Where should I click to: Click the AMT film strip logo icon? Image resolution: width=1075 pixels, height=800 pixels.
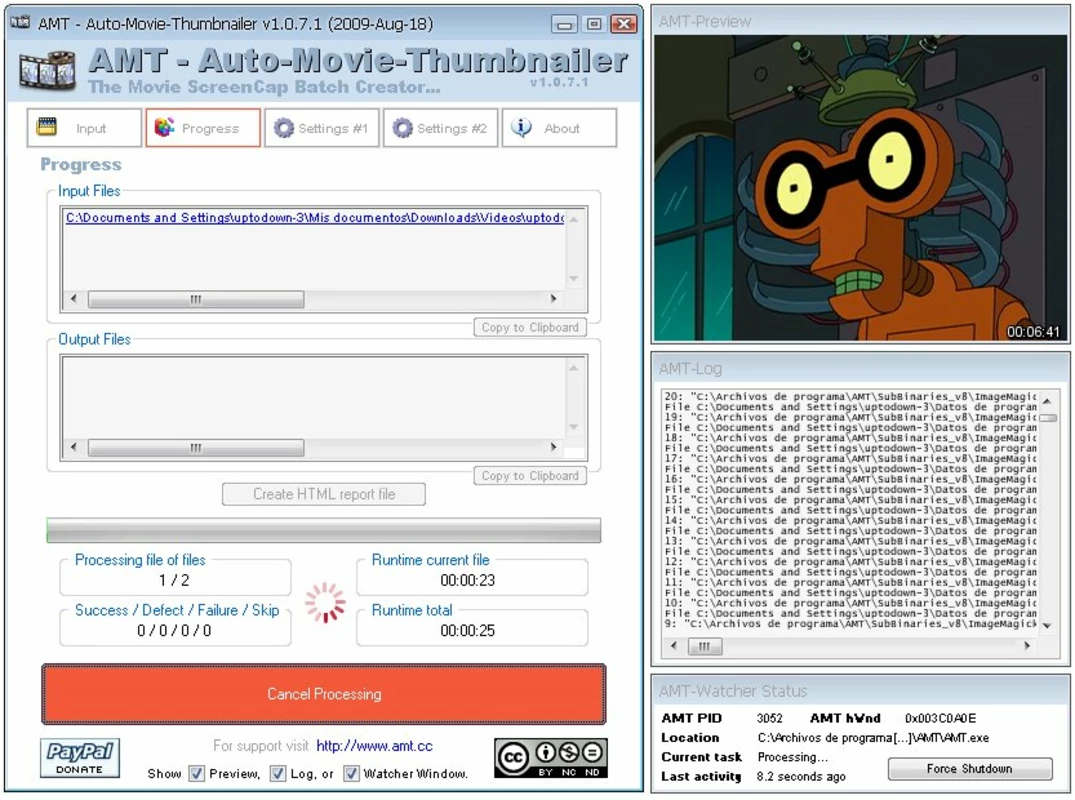(x=47, y=69)
